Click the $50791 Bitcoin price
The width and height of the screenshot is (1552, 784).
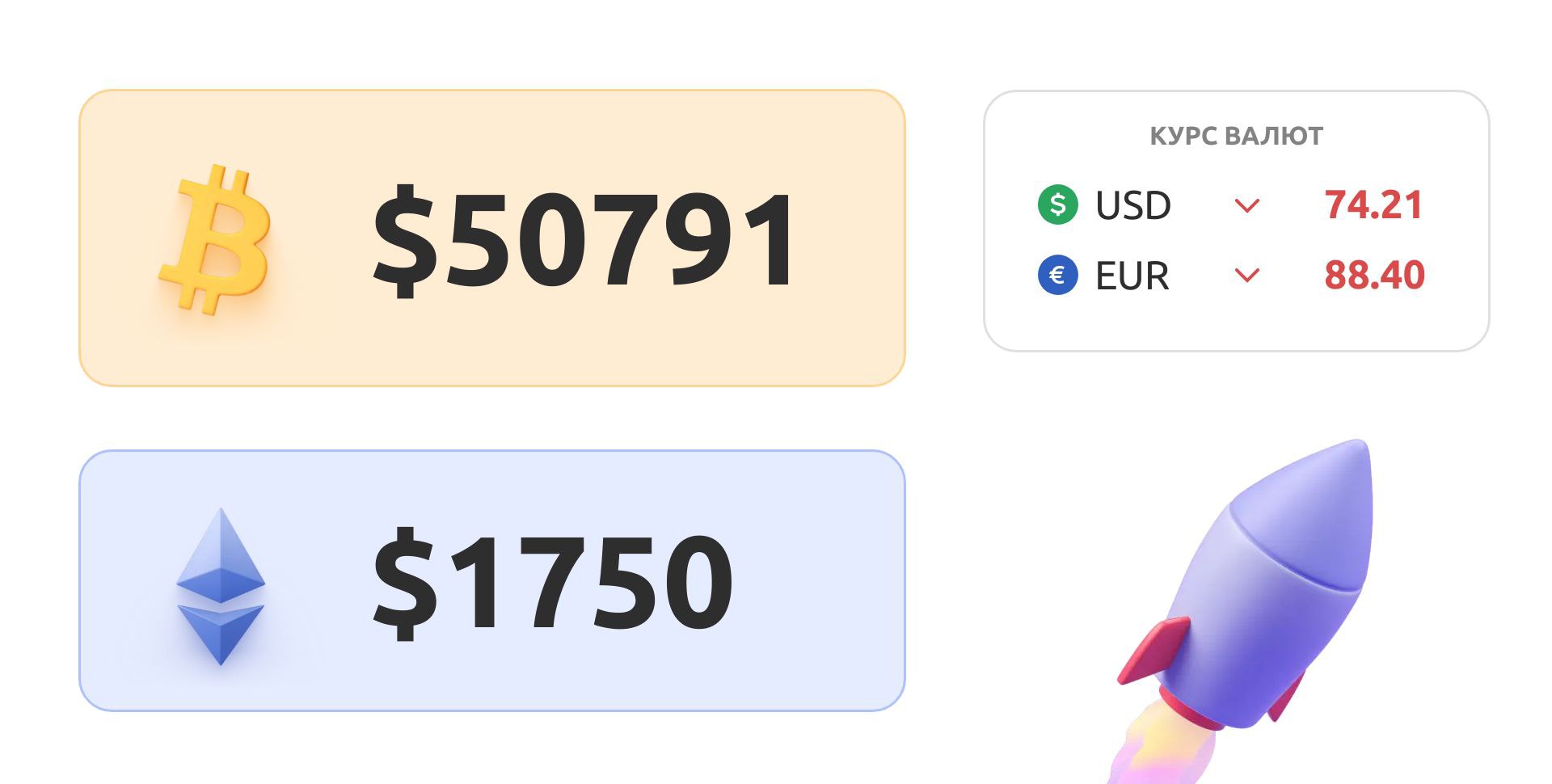584,240
